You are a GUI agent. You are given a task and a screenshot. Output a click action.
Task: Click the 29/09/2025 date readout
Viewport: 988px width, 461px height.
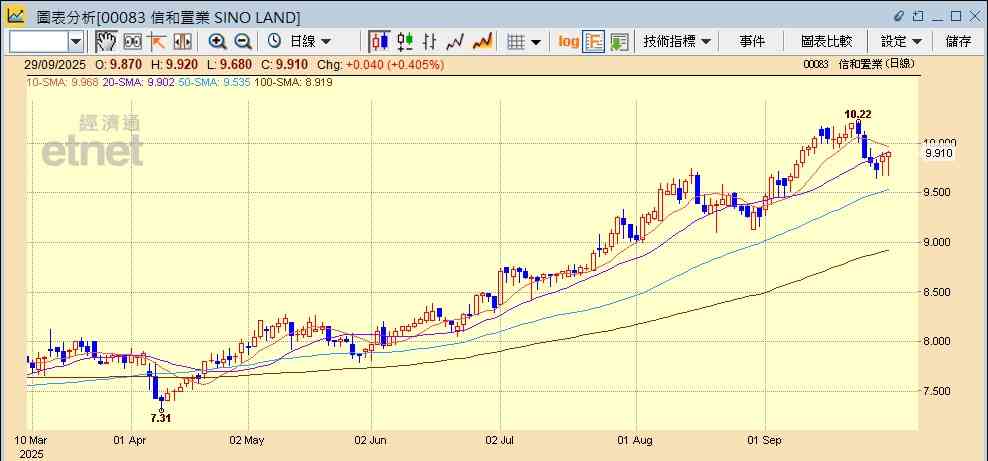[x=54, y=64]
